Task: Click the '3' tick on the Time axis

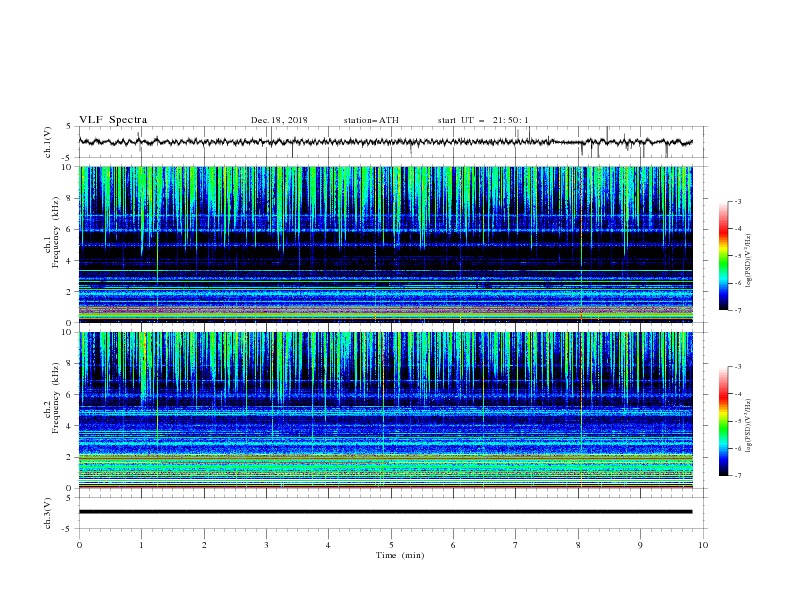Action: pos(266,545)
